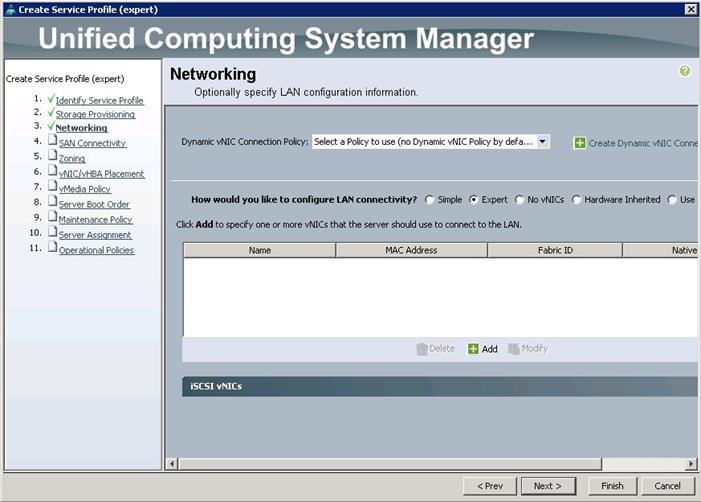Click the green checkmark beside Storage Provisioning
Screen dimensions: 701x502
pos(51,112)
